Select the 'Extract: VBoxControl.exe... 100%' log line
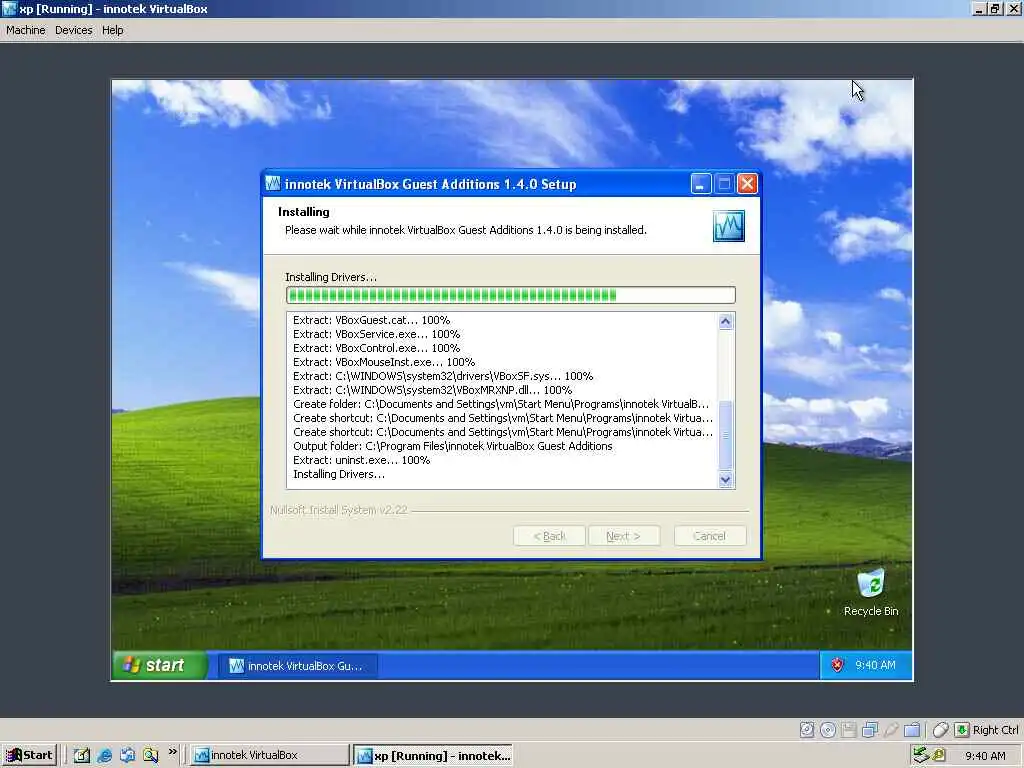The image size is (1024, 768). point(376,348)
